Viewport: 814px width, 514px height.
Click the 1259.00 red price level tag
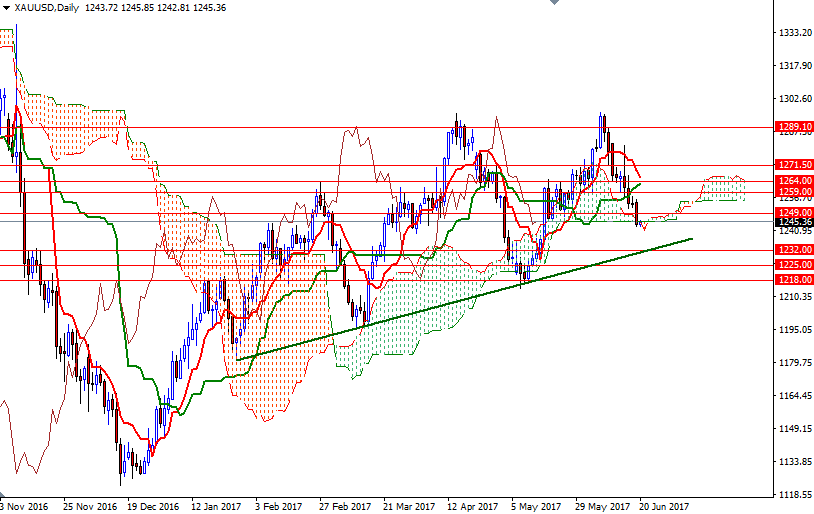(x=793, y=191)
